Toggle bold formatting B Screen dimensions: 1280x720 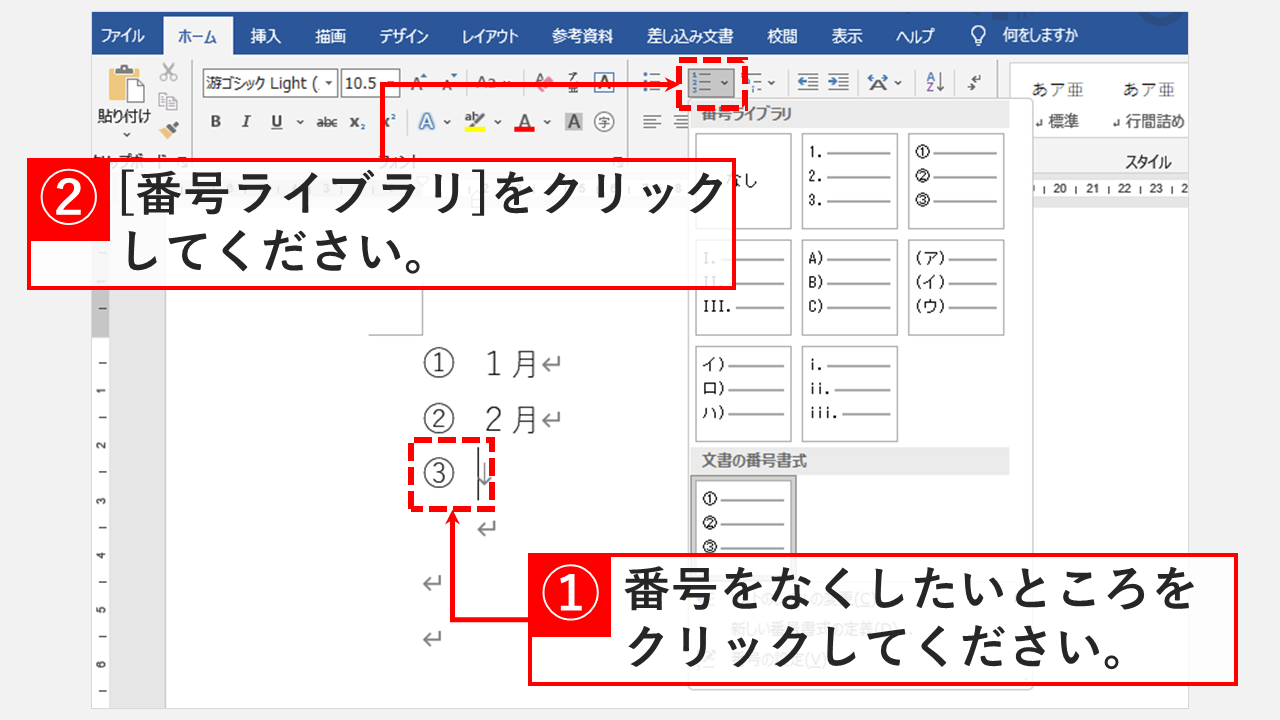coord(216,122)
